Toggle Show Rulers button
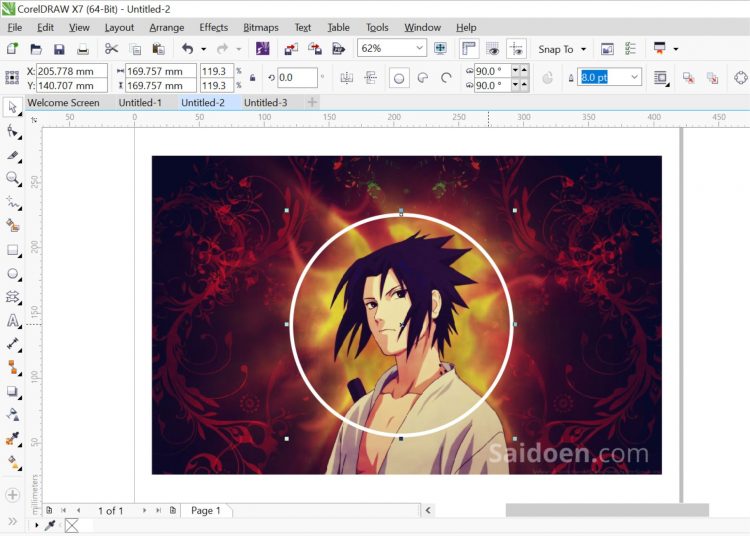Screen dimensions: 750x536 [x=469, y=49]
